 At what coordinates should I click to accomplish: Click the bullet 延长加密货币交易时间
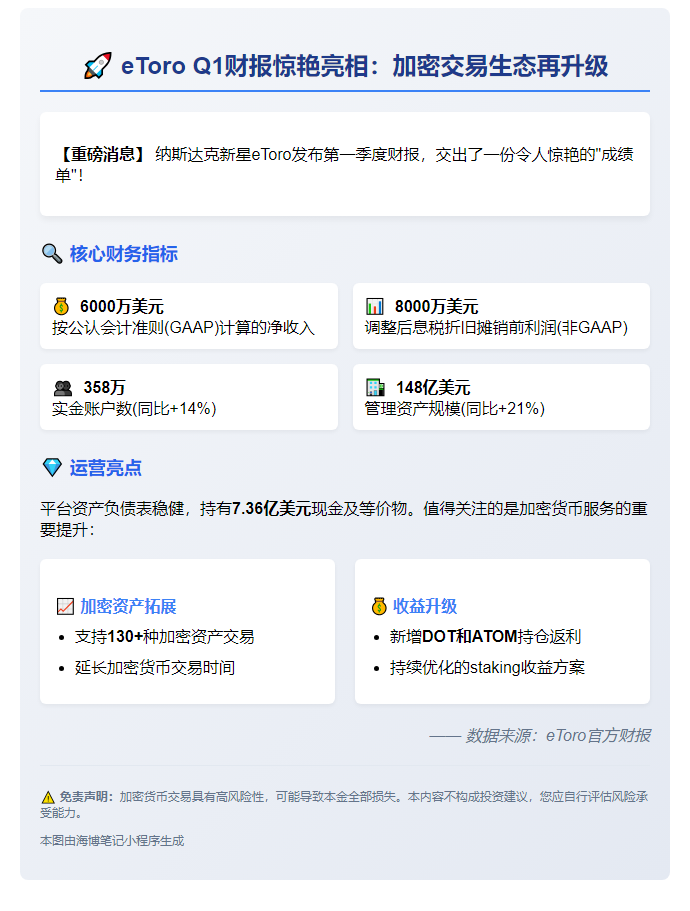[x=155, y=668]
